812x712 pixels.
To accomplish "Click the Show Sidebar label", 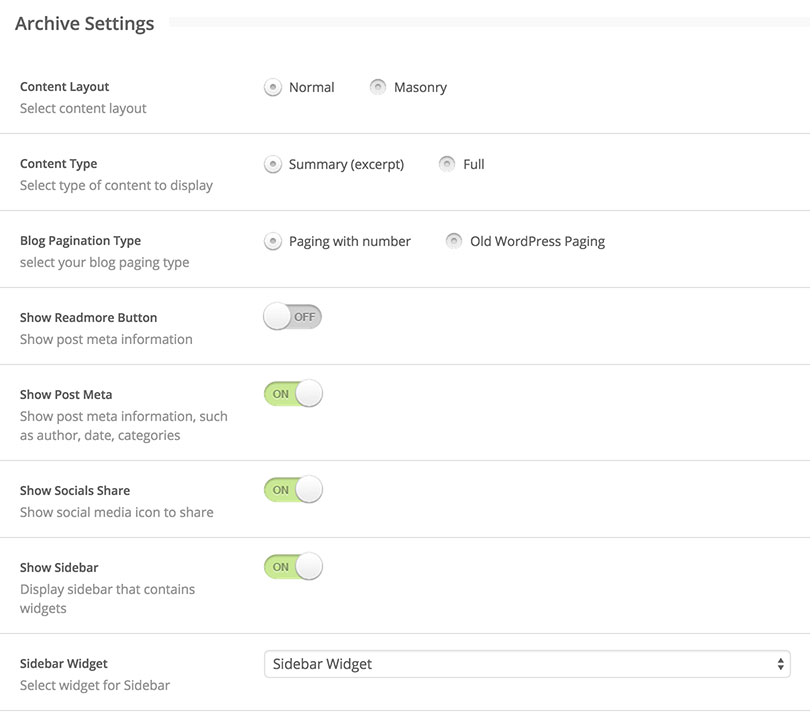I will point(58,566).
